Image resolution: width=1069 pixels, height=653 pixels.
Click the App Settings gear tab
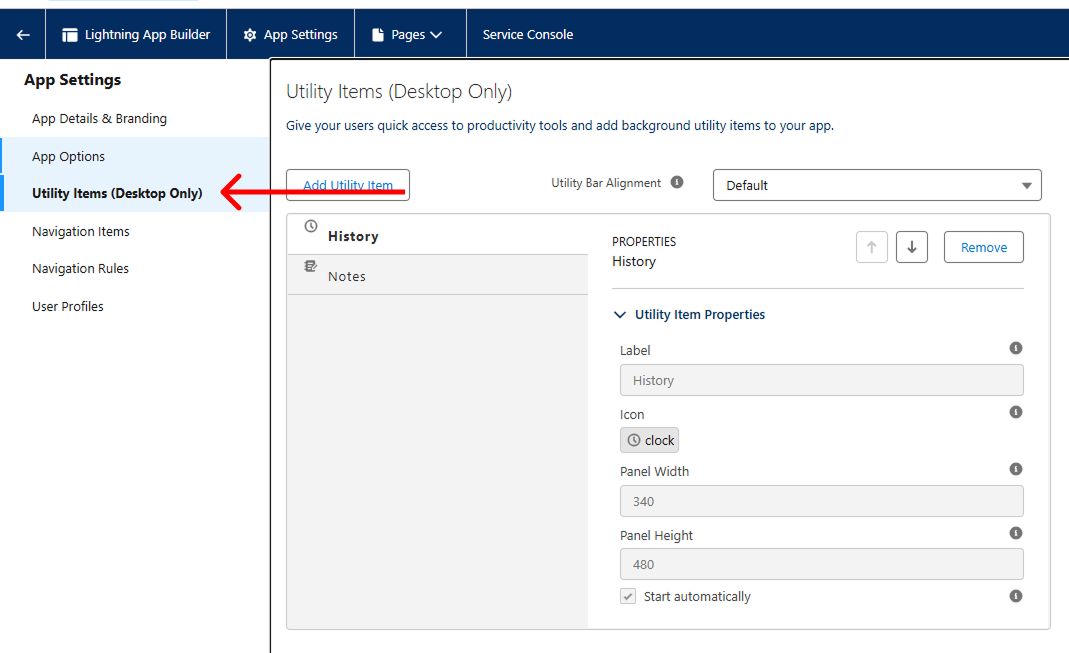coord(290,35)
